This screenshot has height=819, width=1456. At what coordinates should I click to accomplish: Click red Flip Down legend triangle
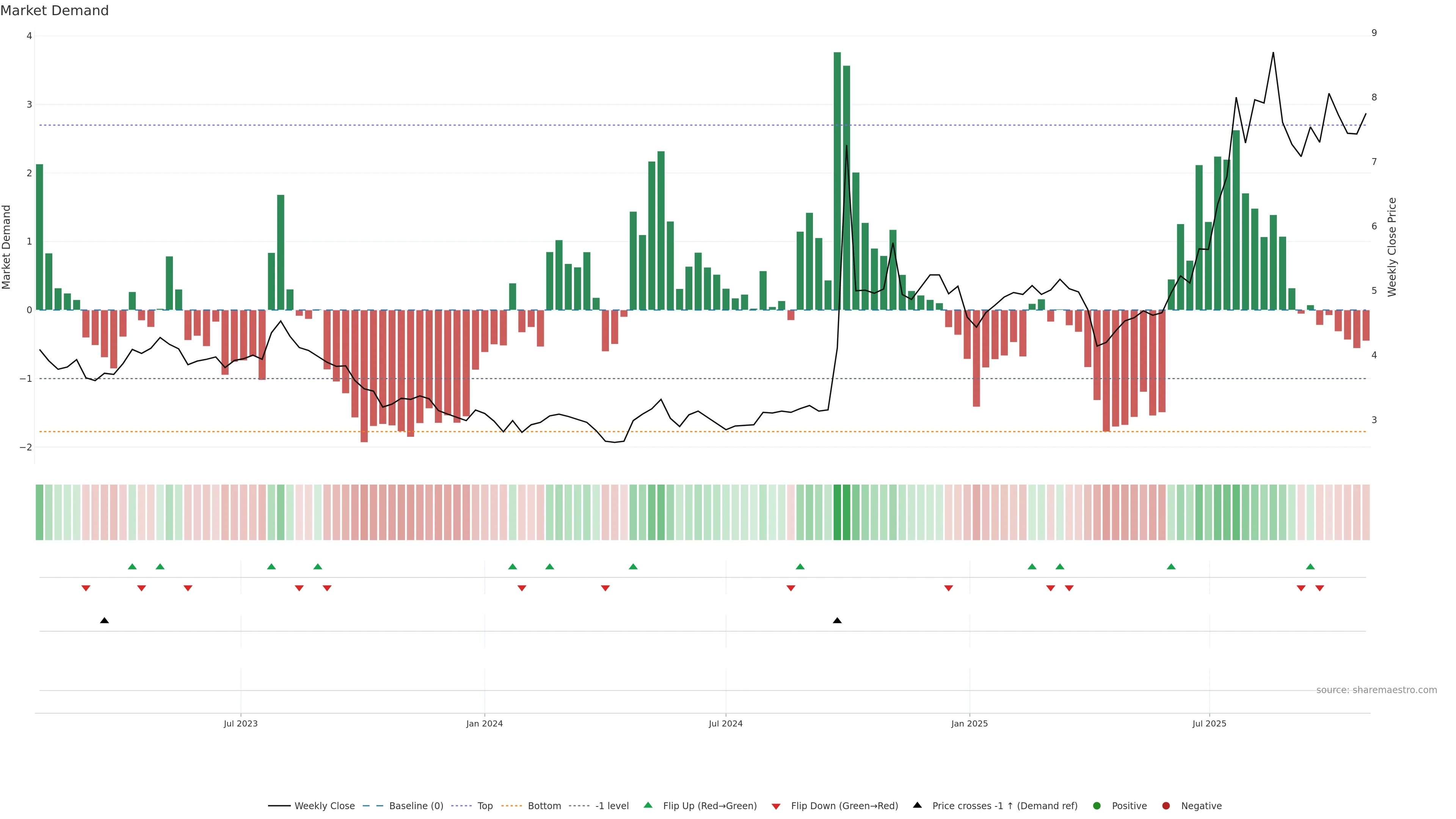(776, 806)
